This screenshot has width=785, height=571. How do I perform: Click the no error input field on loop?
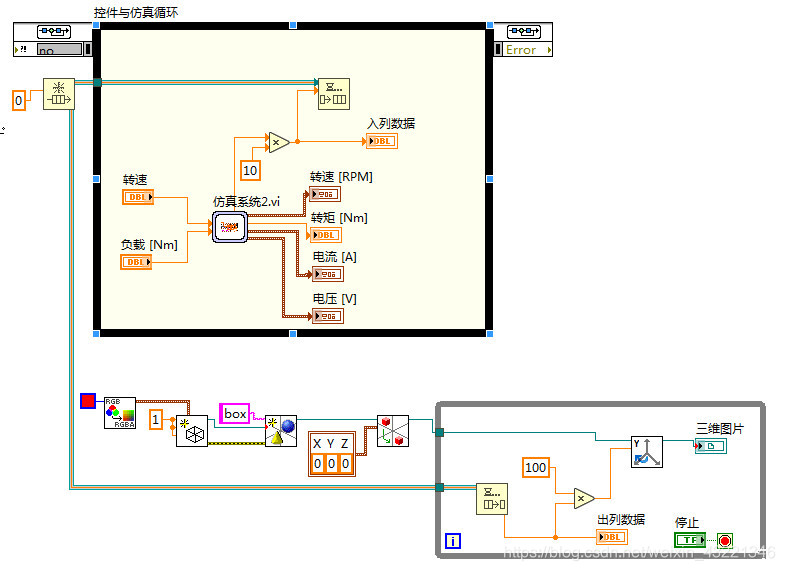pos(60,50)
